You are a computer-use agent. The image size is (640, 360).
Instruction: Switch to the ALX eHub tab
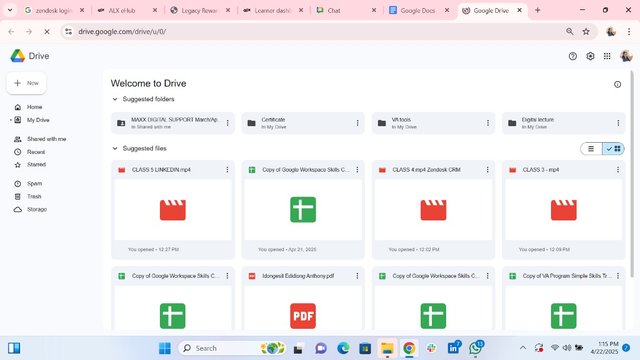127,11
